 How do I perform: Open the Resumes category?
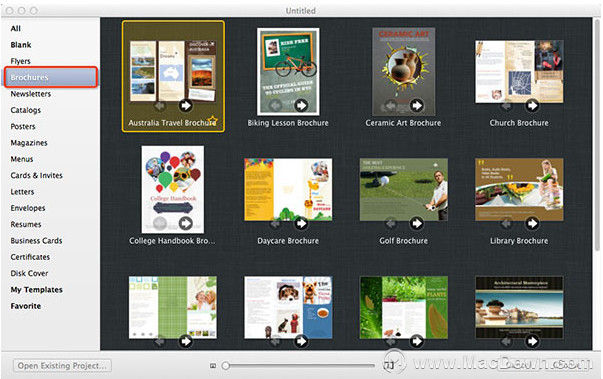26,224
